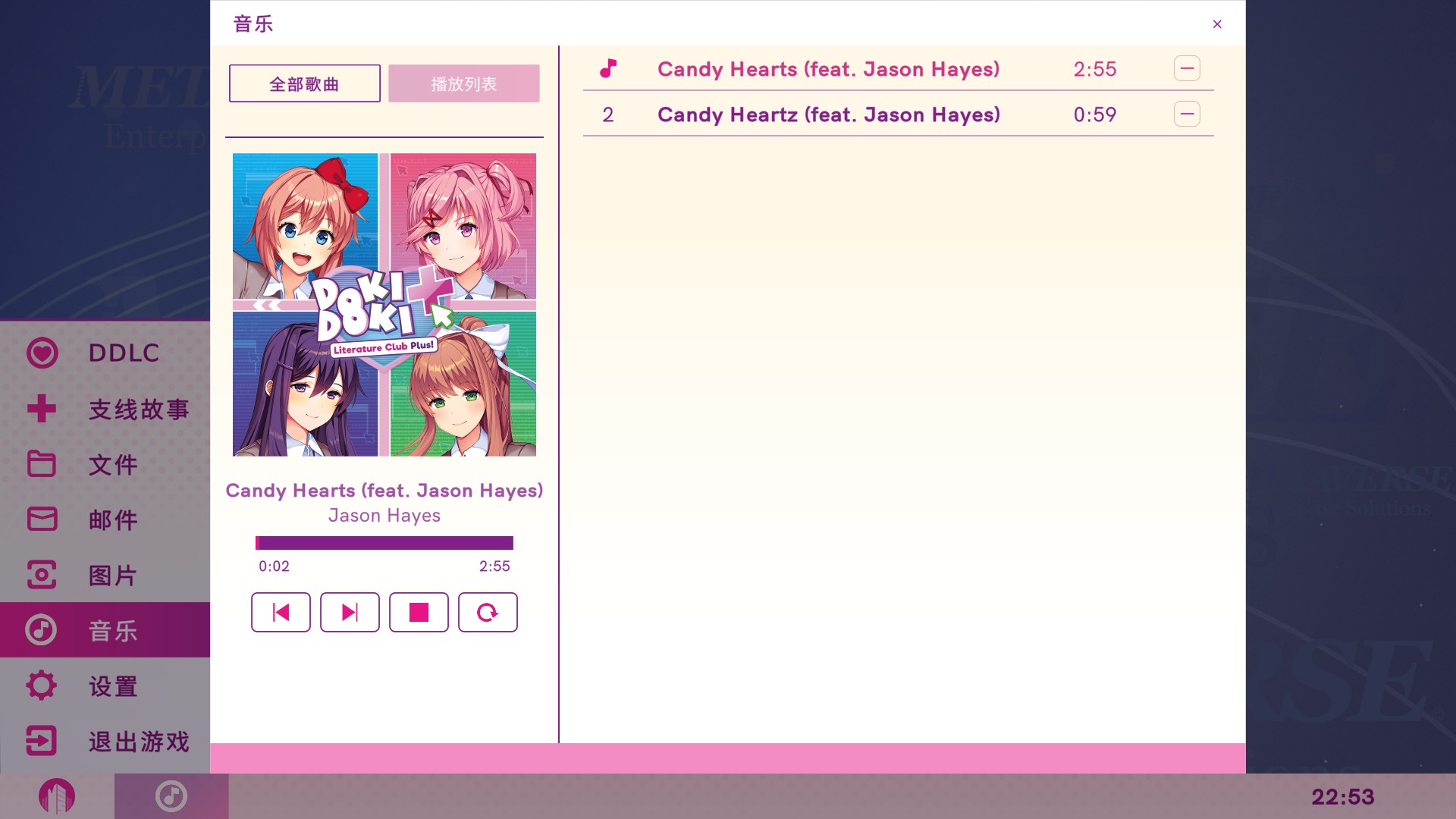1456x819 pixels.
Task: Switch to the 全部歌曲 all songs tab
Action: (x=305, y=83)
